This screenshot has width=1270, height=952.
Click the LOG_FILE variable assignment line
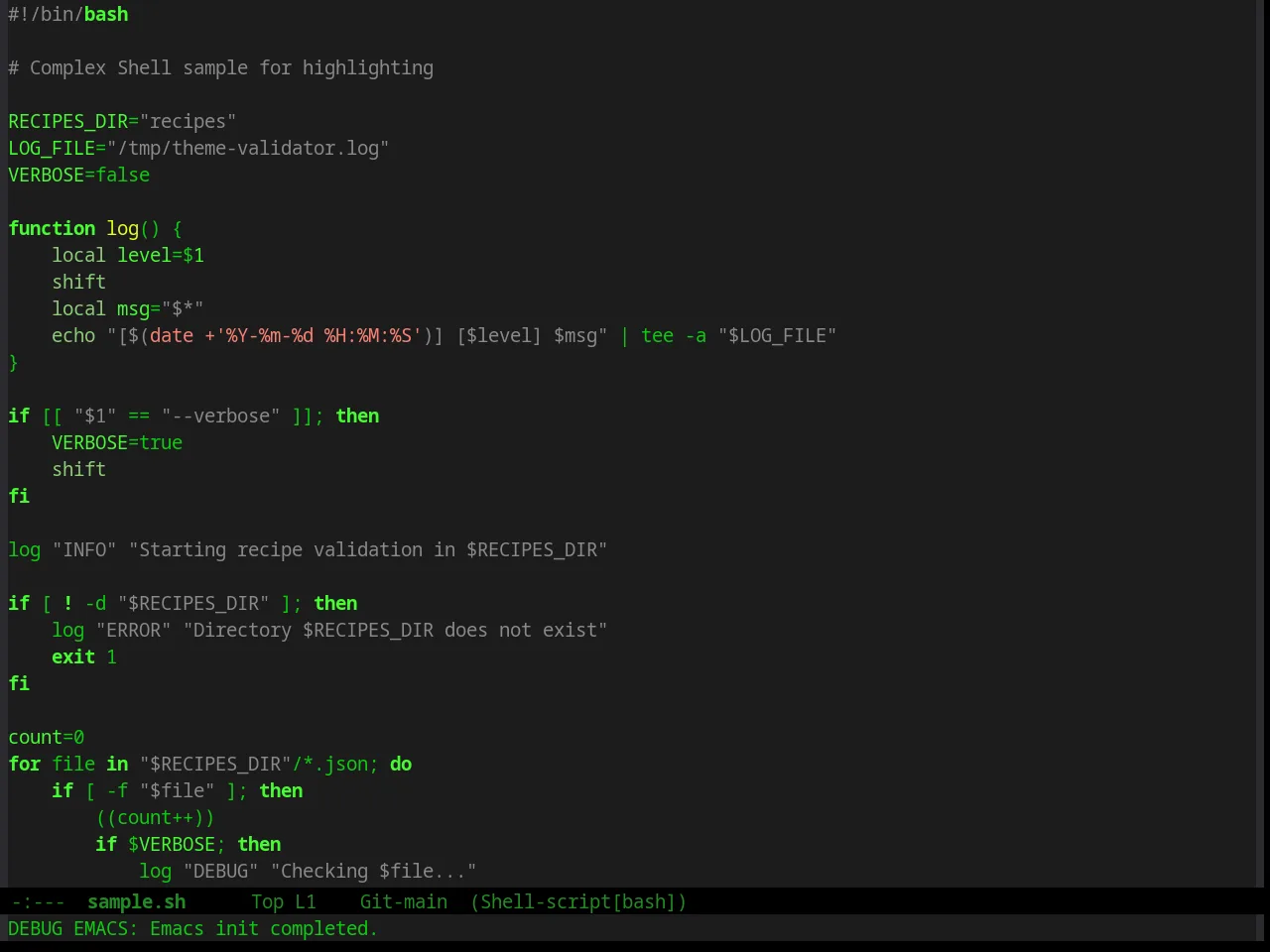pos(198,148)
